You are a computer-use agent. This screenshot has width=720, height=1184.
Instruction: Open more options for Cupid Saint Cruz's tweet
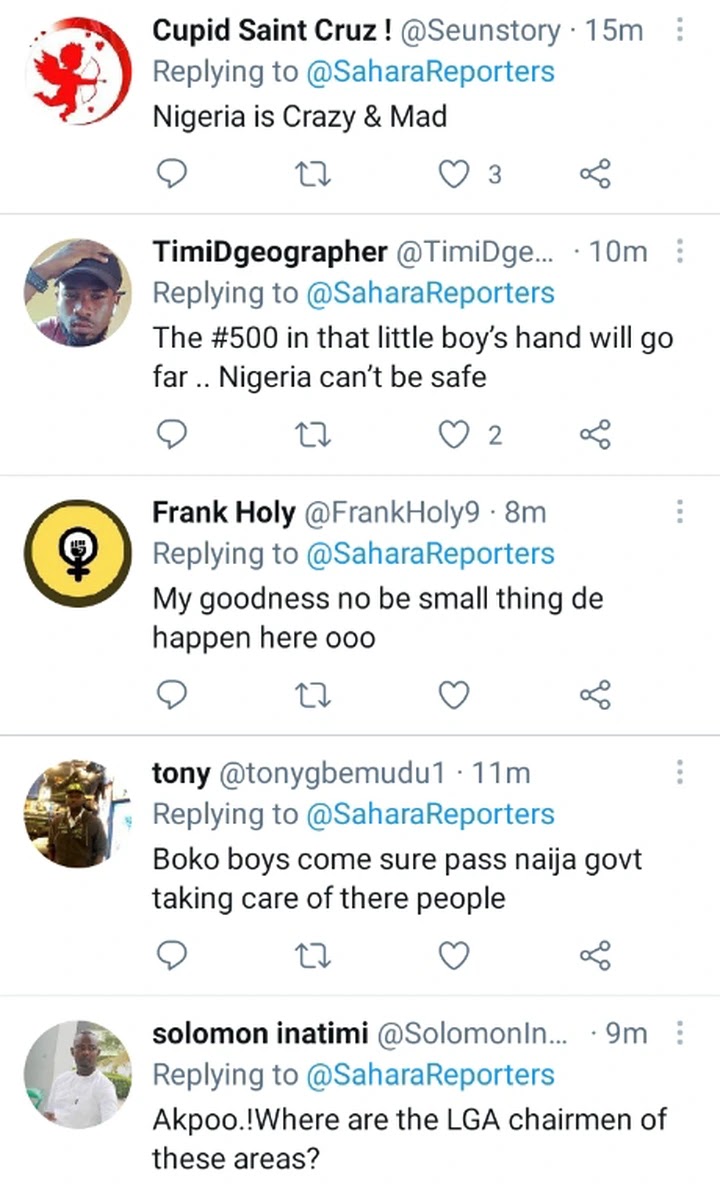click(679, 30)
